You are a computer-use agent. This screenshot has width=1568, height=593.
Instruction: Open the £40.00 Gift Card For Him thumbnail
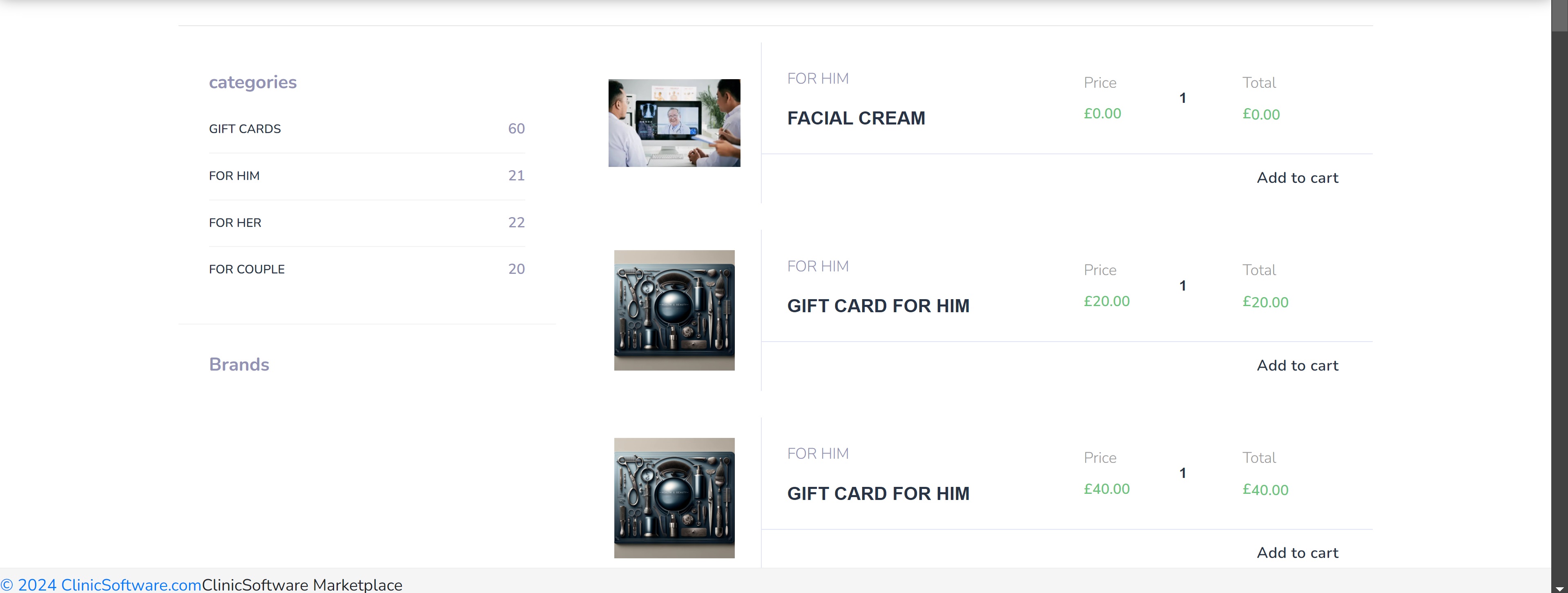[674, 498]
